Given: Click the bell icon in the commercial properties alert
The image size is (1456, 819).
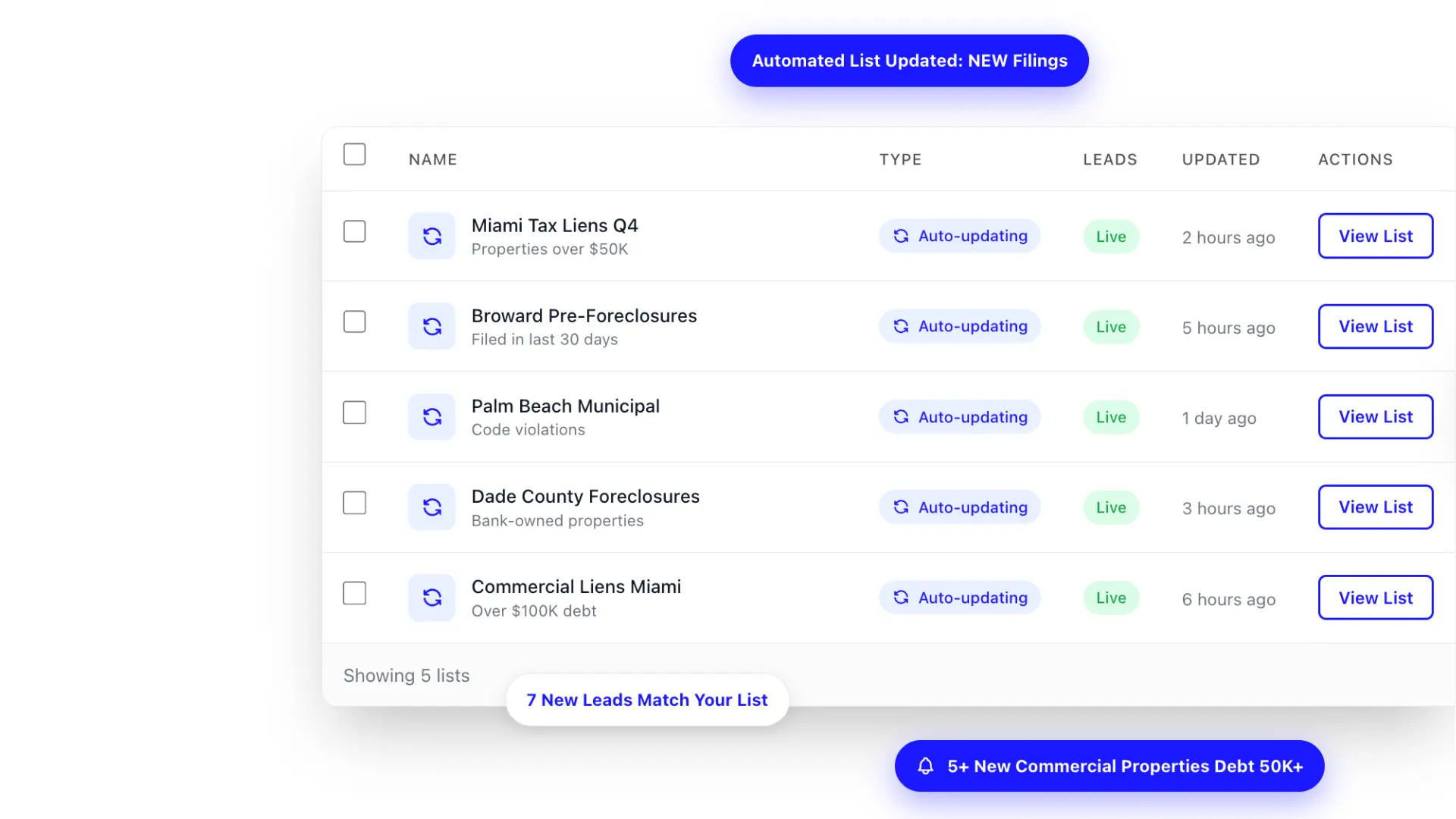Looking at the screenshot, I should 926,766.
